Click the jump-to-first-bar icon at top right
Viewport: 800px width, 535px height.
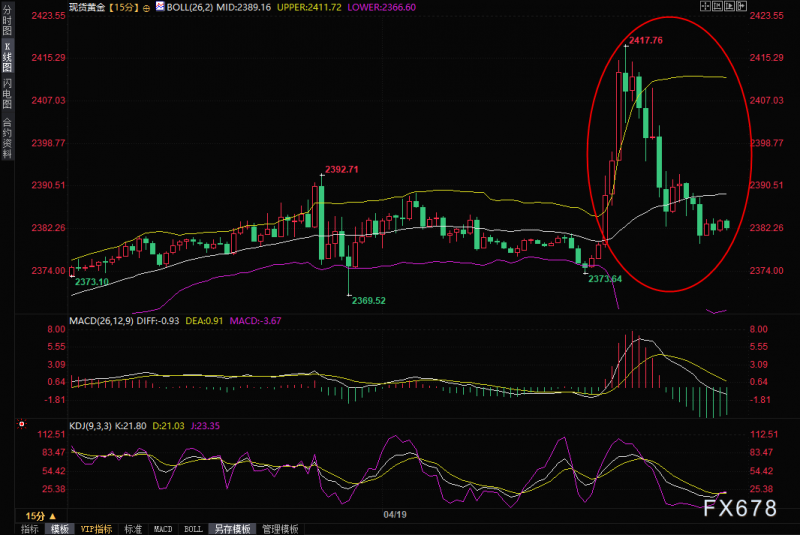pos(717,6)
